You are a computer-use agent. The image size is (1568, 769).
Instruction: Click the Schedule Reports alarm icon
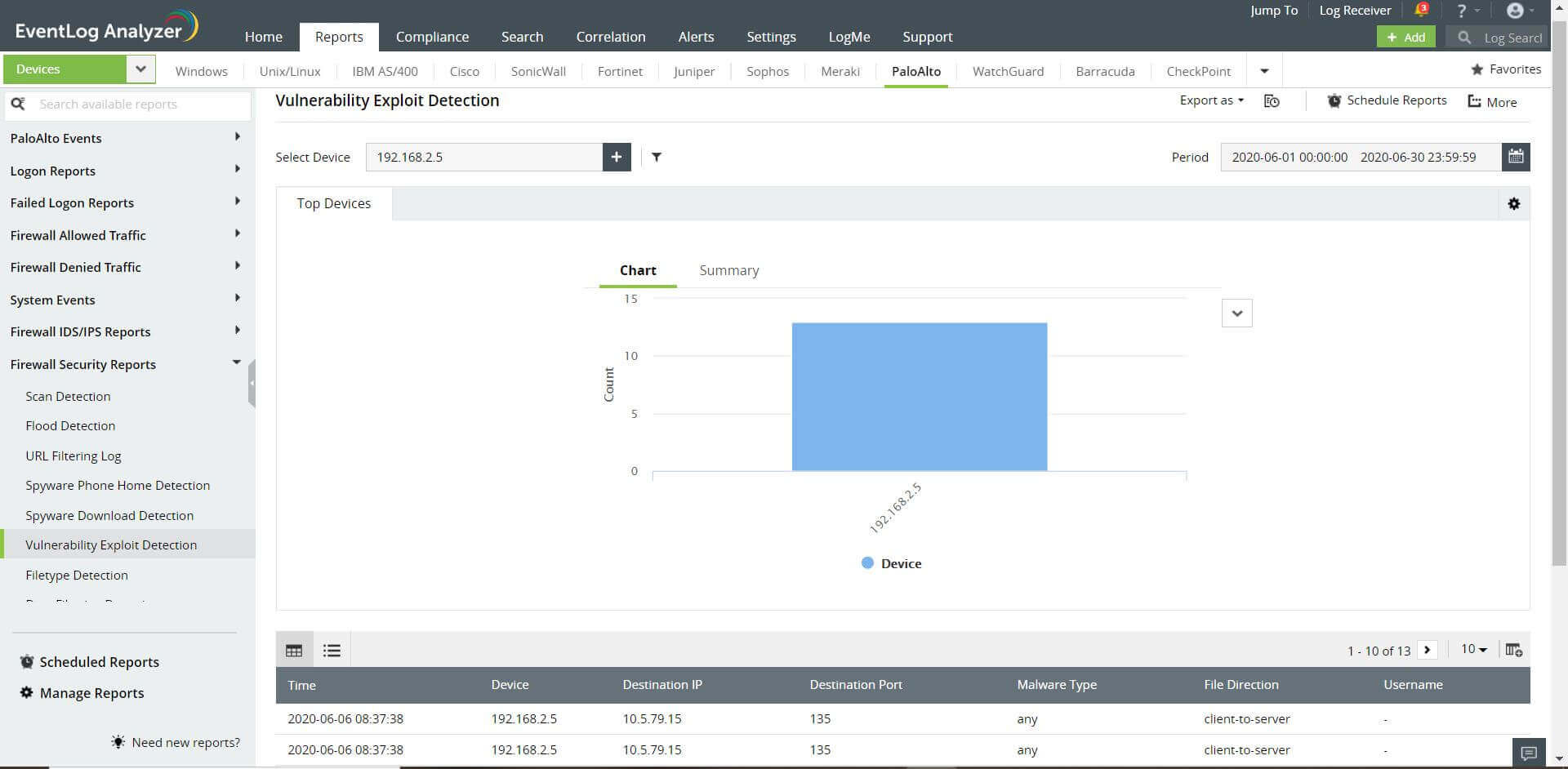click(x=1335, y=100)
